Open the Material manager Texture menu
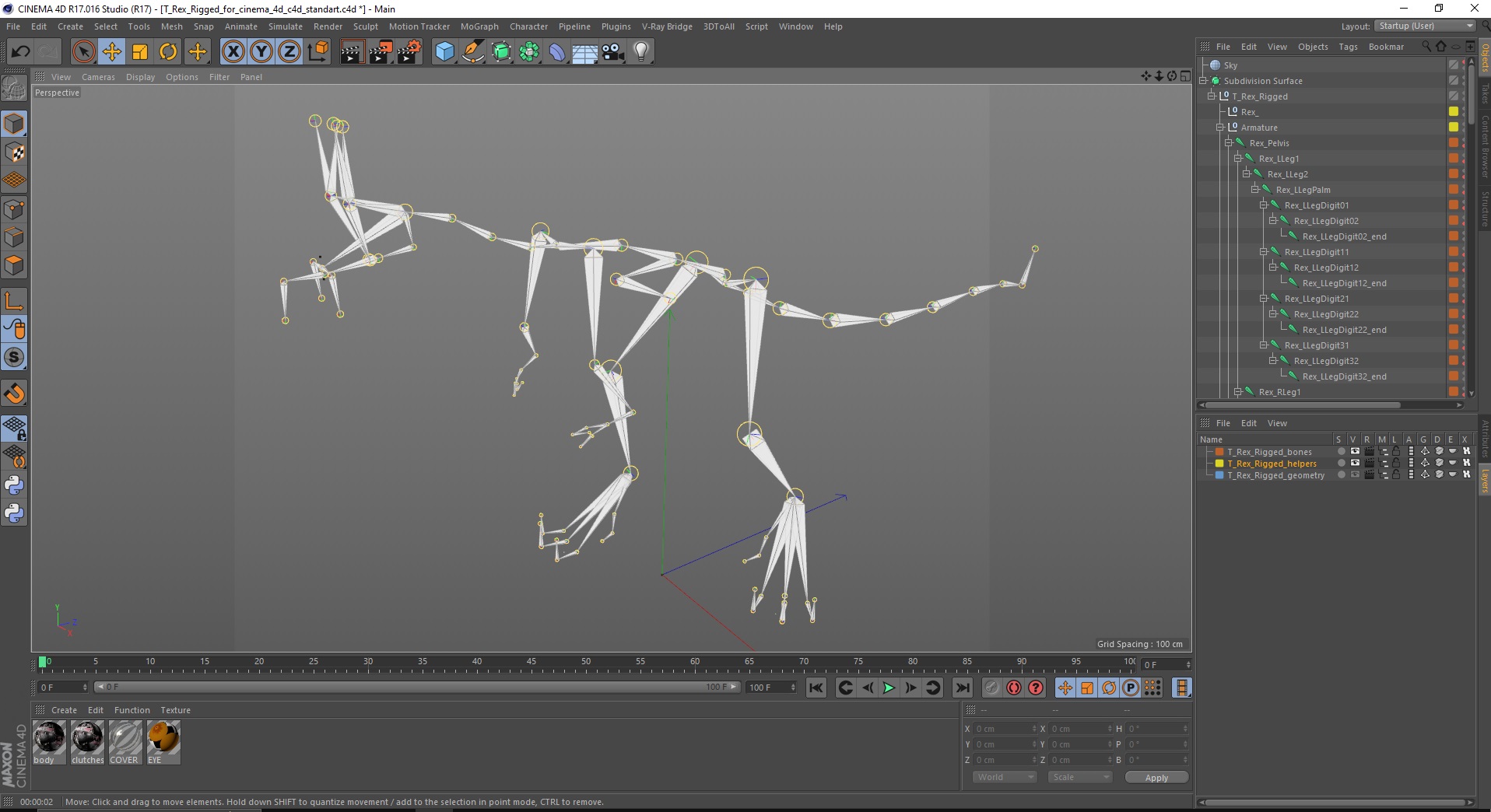Viewport: 1491px width, 812px height. 175,710
